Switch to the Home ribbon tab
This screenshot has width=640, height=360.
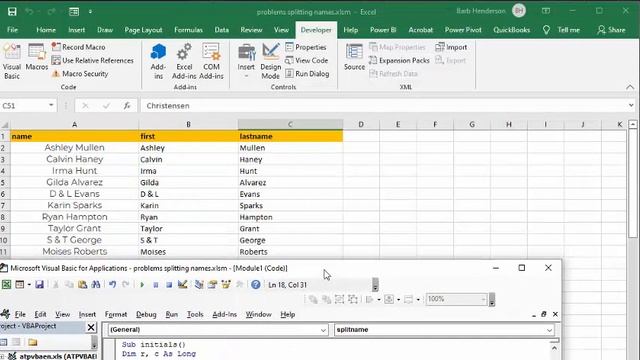46,30
